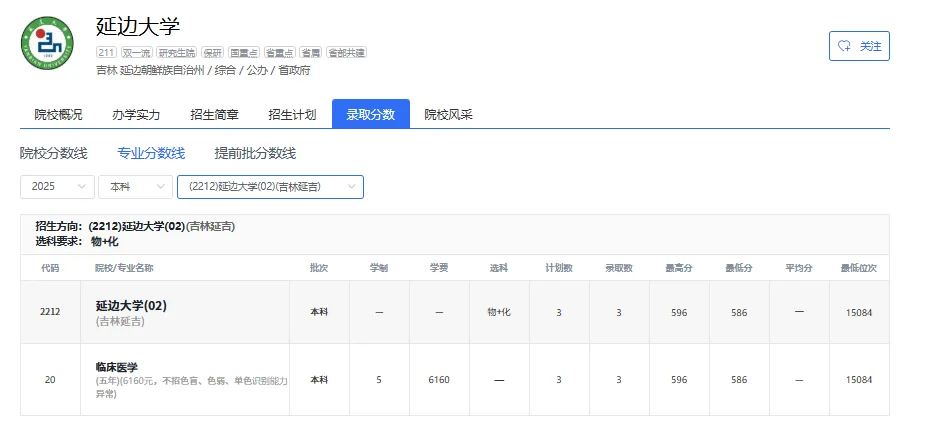
Task: Open (2212)延边大学(02) direction dropdown
Action: pos(270,187)
